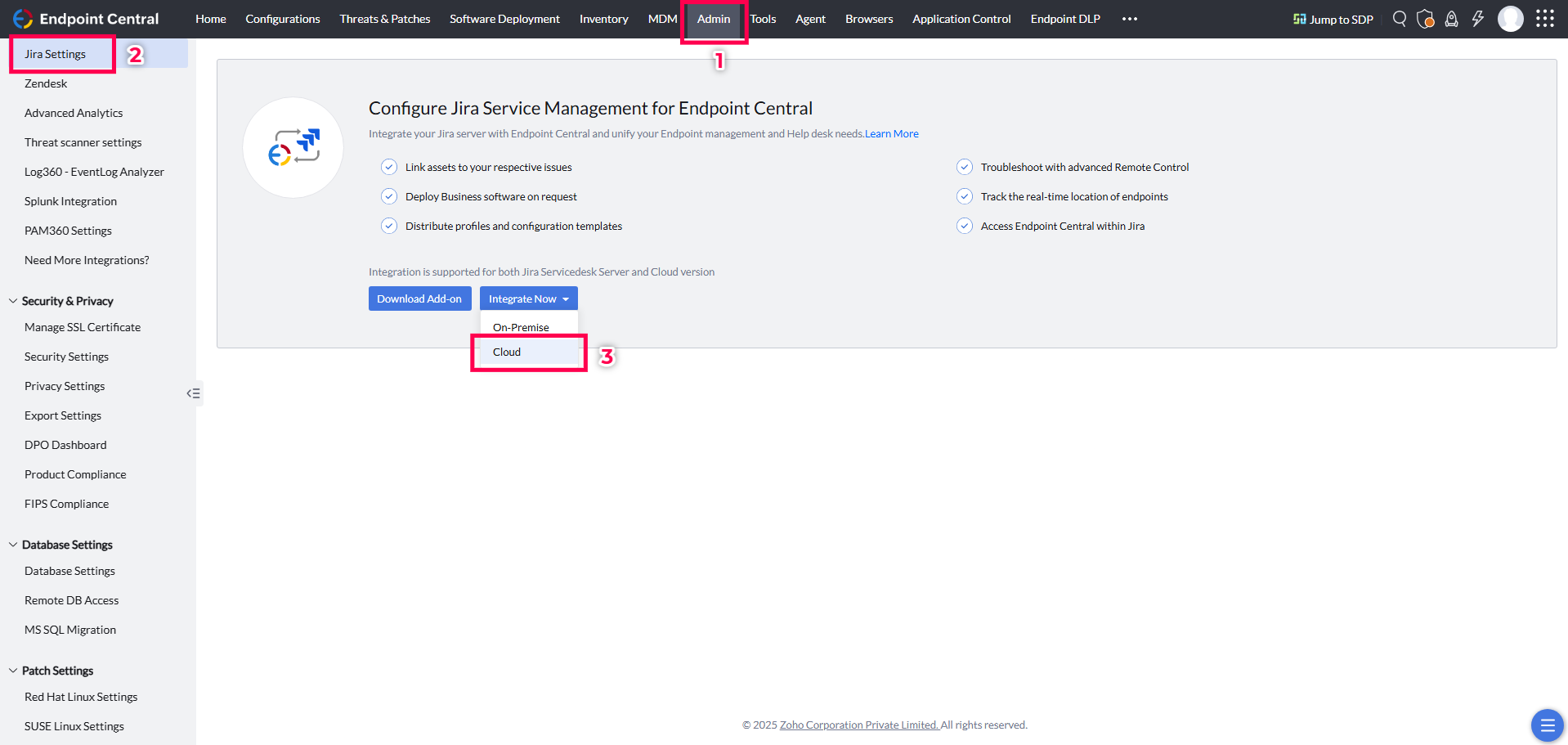
Task: Switch to the Agent tab
Action: (x=810, y=19)
